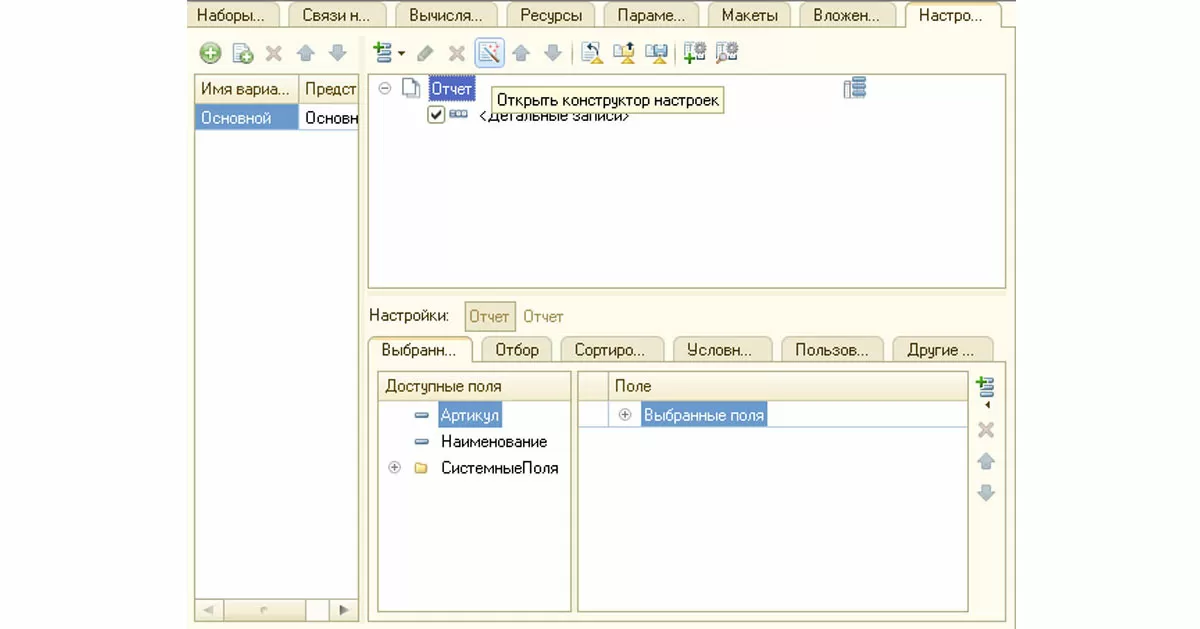Viewport: 1200px width, 629px height.
Task: Click the copy variant icon
Action: [x=242, y=54]
